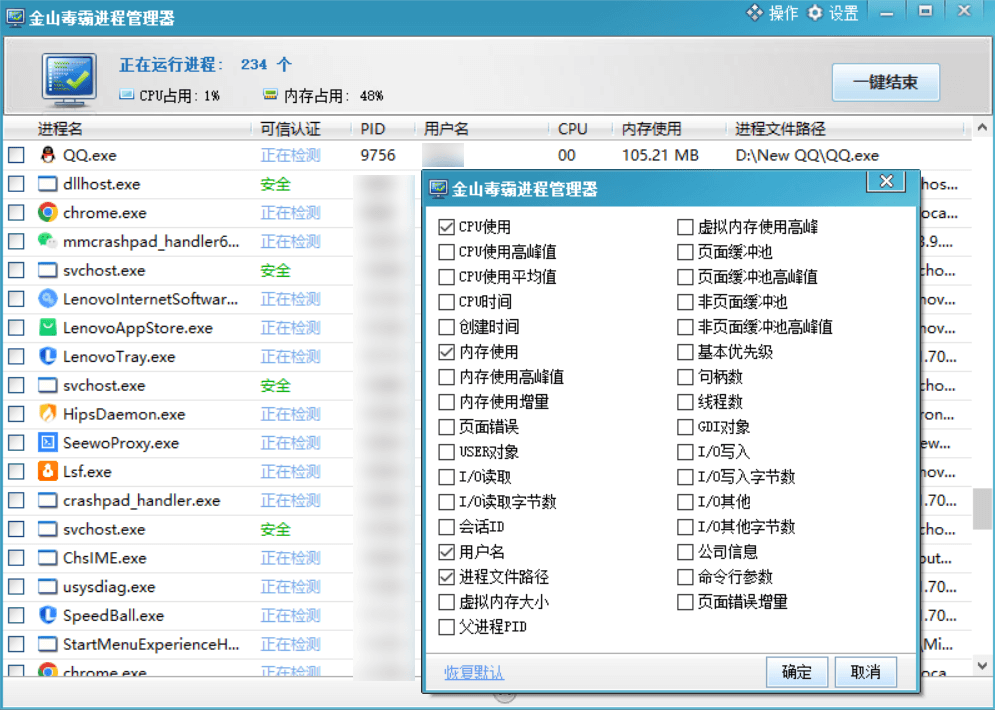Click the 恢复默认 link

(x=474, y=672)
